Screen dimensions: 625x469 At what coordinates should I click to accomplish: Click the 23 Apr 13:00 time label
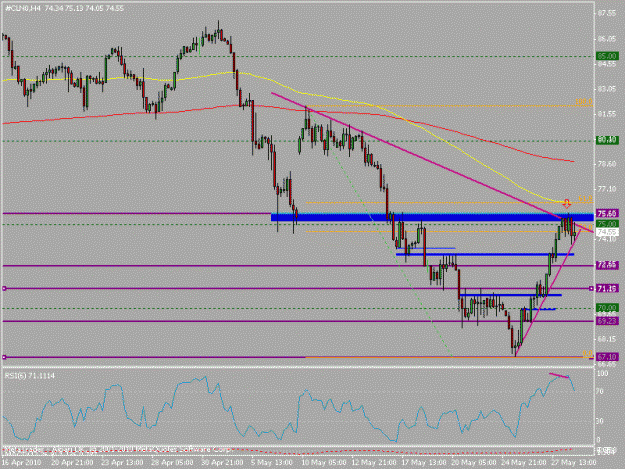(122, 463)
